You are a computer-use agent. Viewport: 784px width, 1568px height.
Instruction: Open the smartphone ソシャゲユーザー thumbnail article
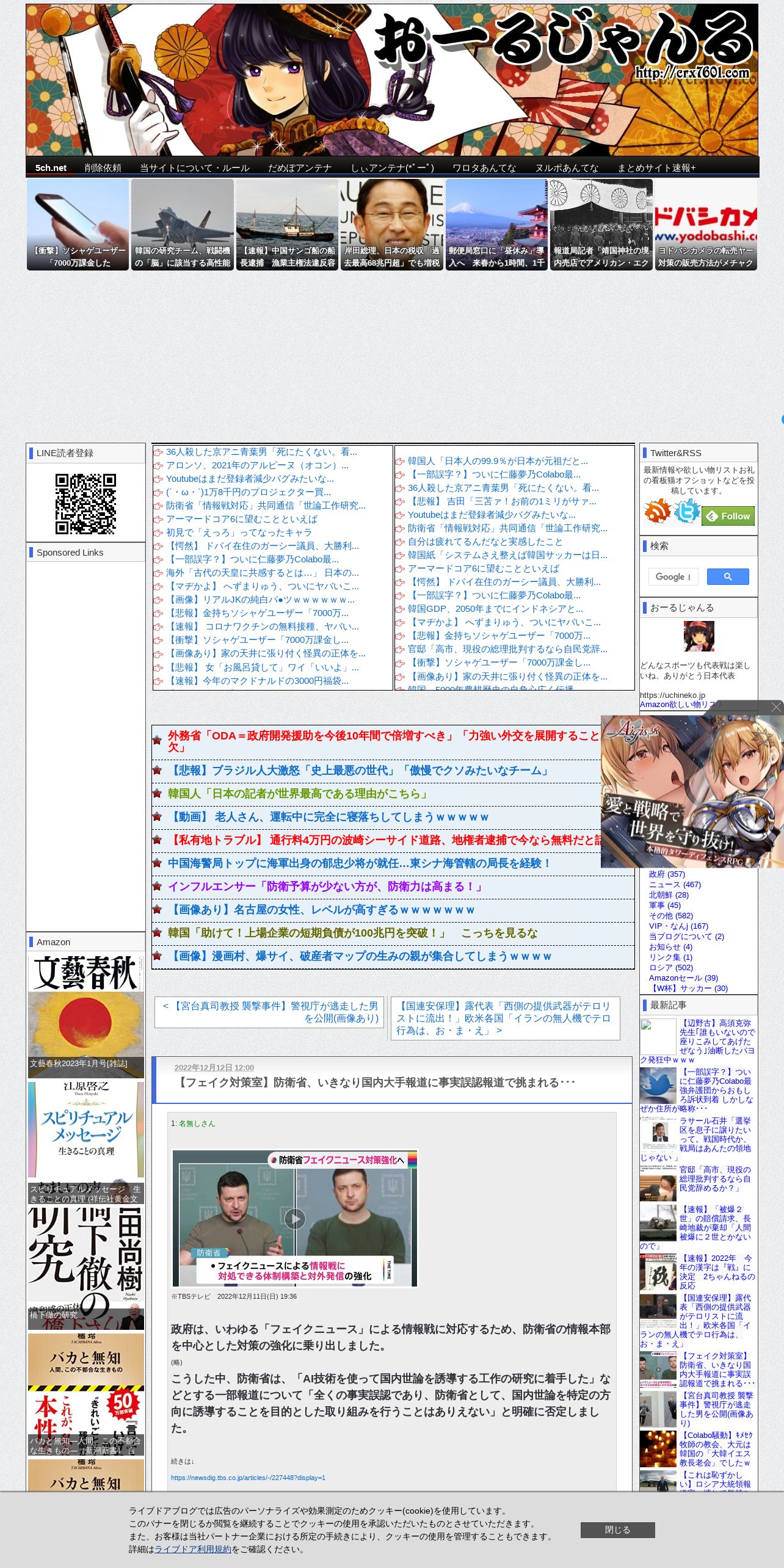(x=78, y=225)
